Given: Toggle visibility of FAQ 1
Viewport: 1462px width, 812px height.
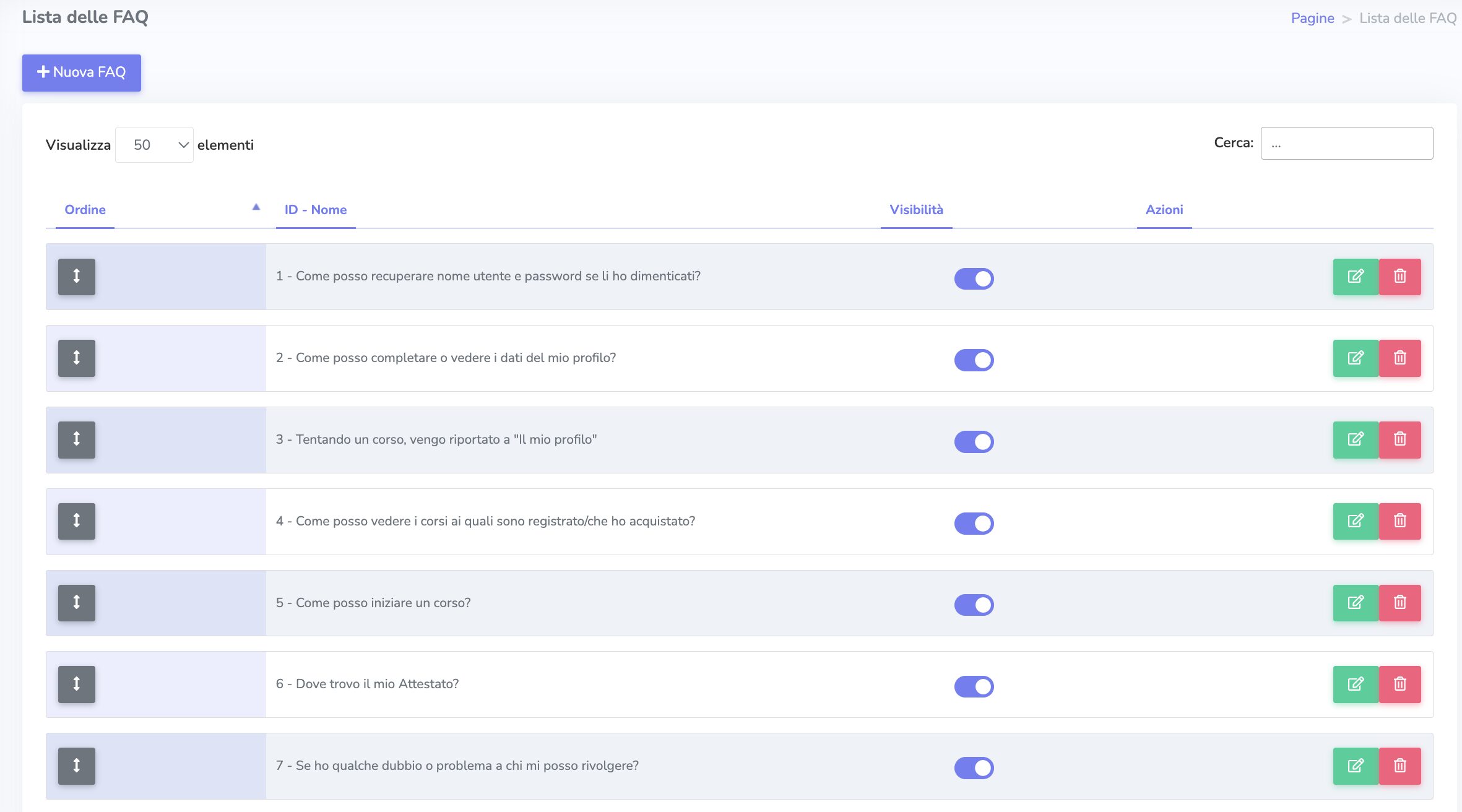Looking at the screenshot, I should click(x=974, y=279).
